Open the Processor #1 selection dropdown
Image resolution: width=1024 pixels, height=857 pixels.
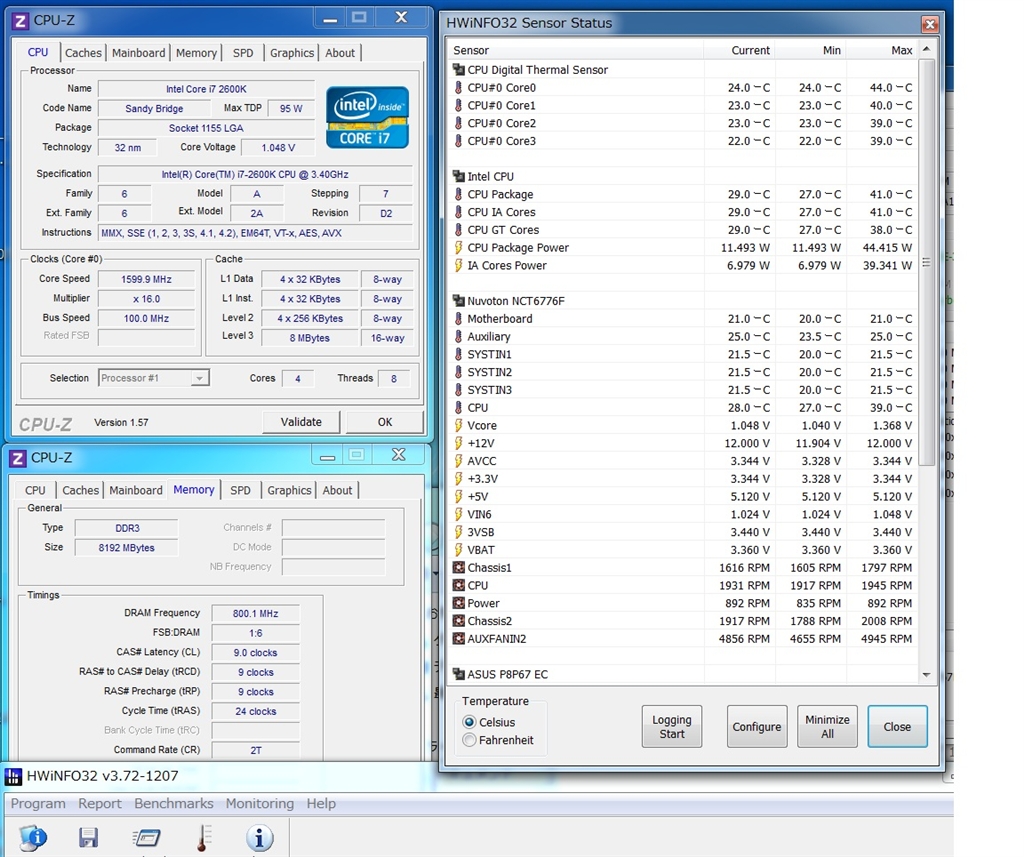(200, 378)
